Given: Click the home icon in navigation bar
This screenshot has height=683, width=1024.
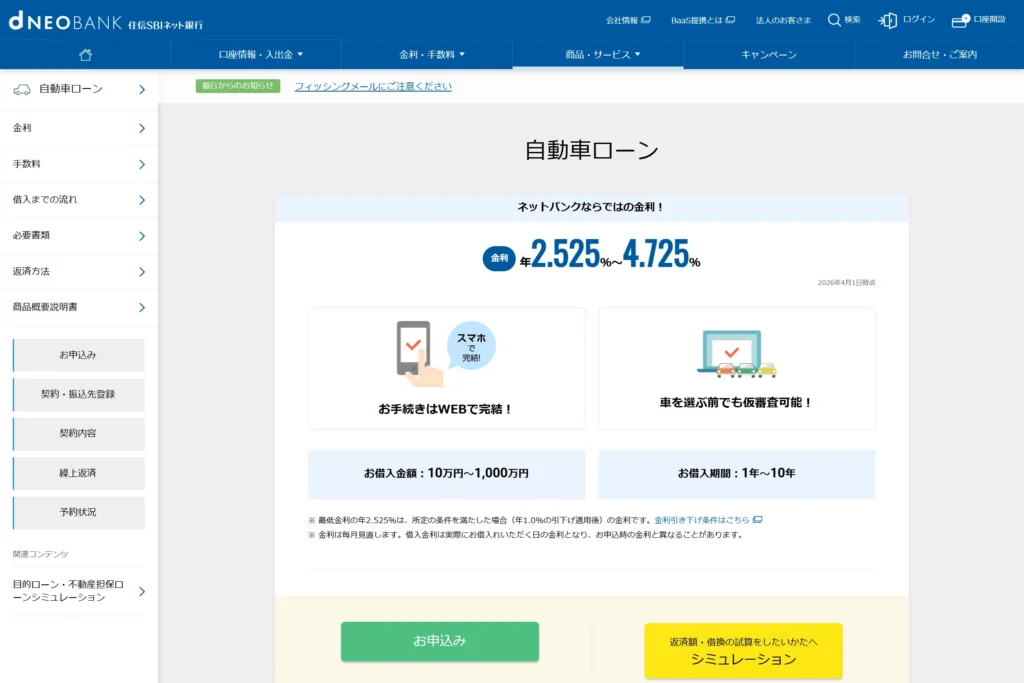Looking at the screenshot, I should point(85,54).
